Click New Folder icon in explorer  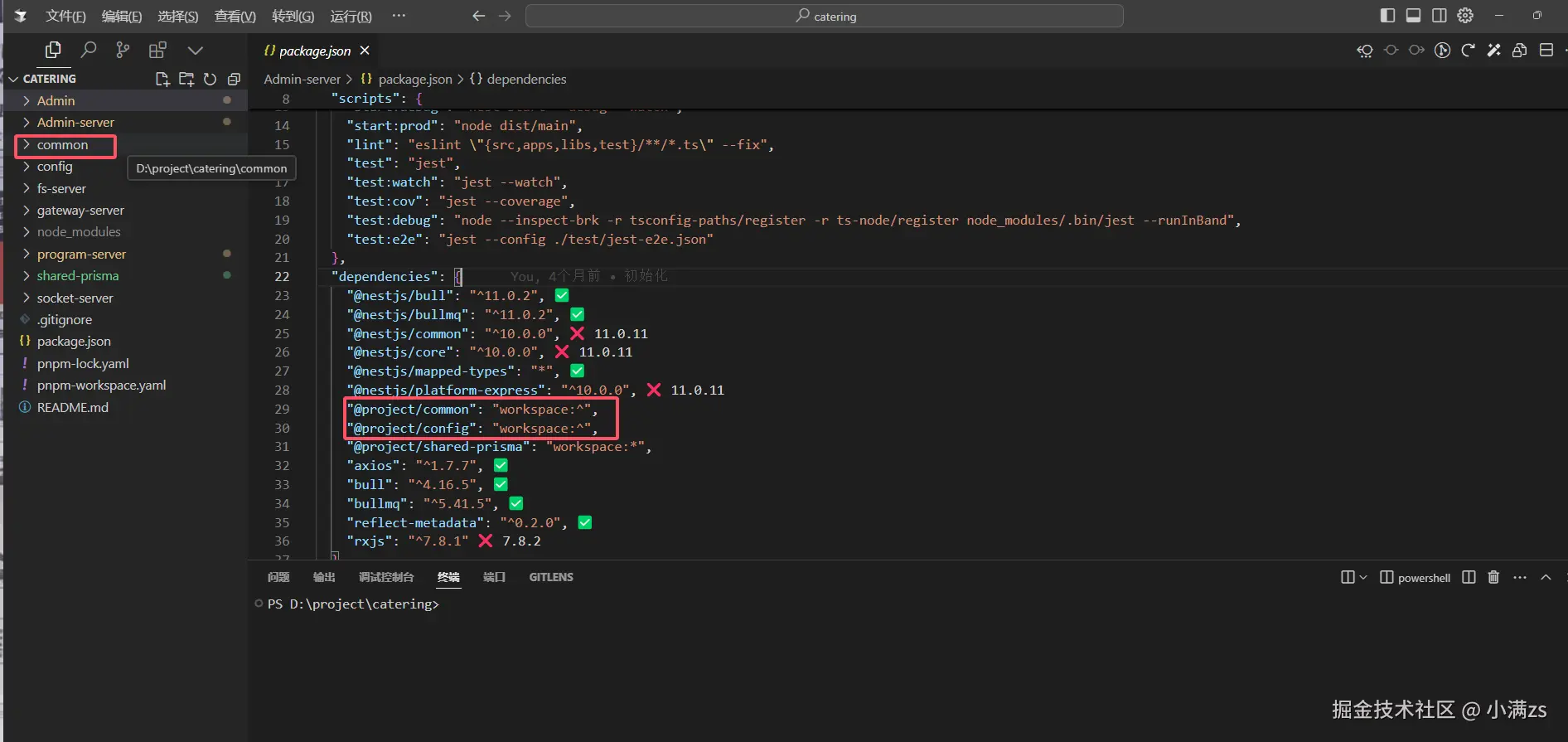click(x=186, y=79)
